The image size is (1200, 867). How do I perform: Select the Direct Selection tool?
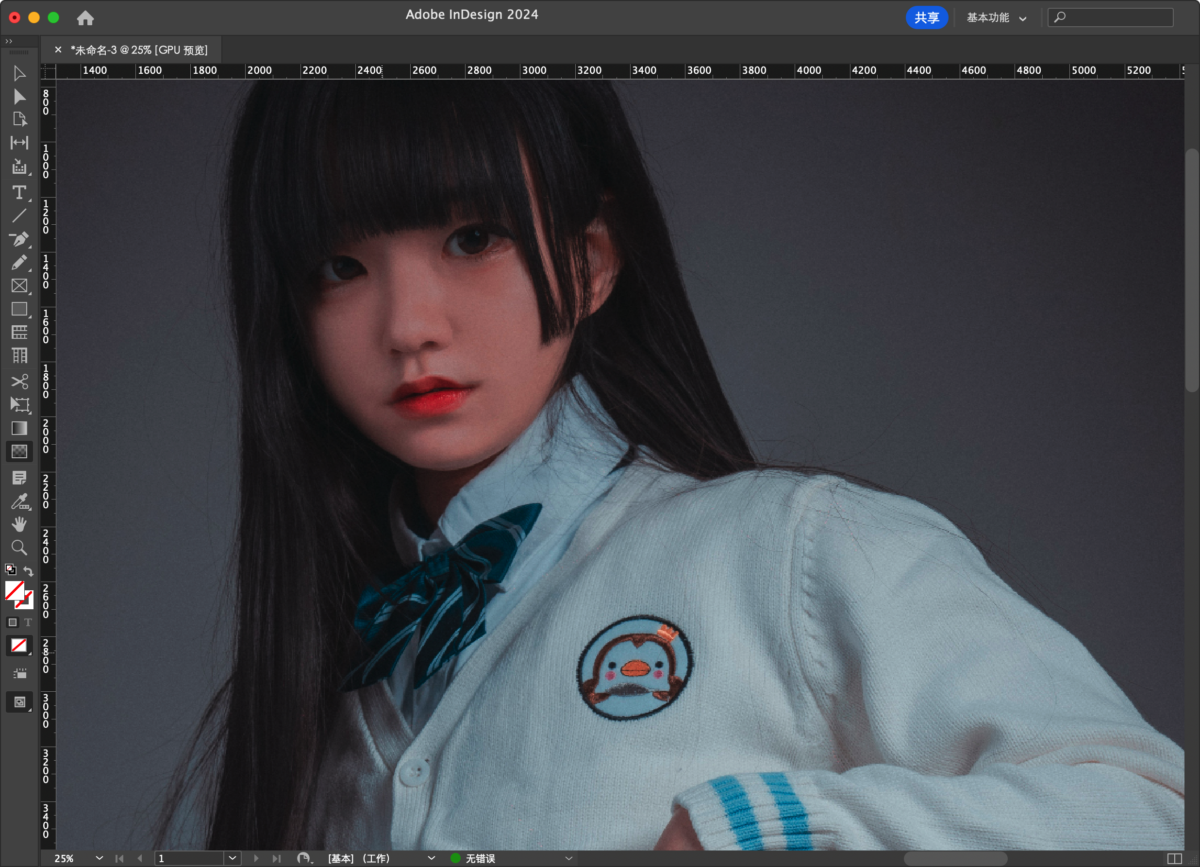pyautogui.click(x=19, y=96)
